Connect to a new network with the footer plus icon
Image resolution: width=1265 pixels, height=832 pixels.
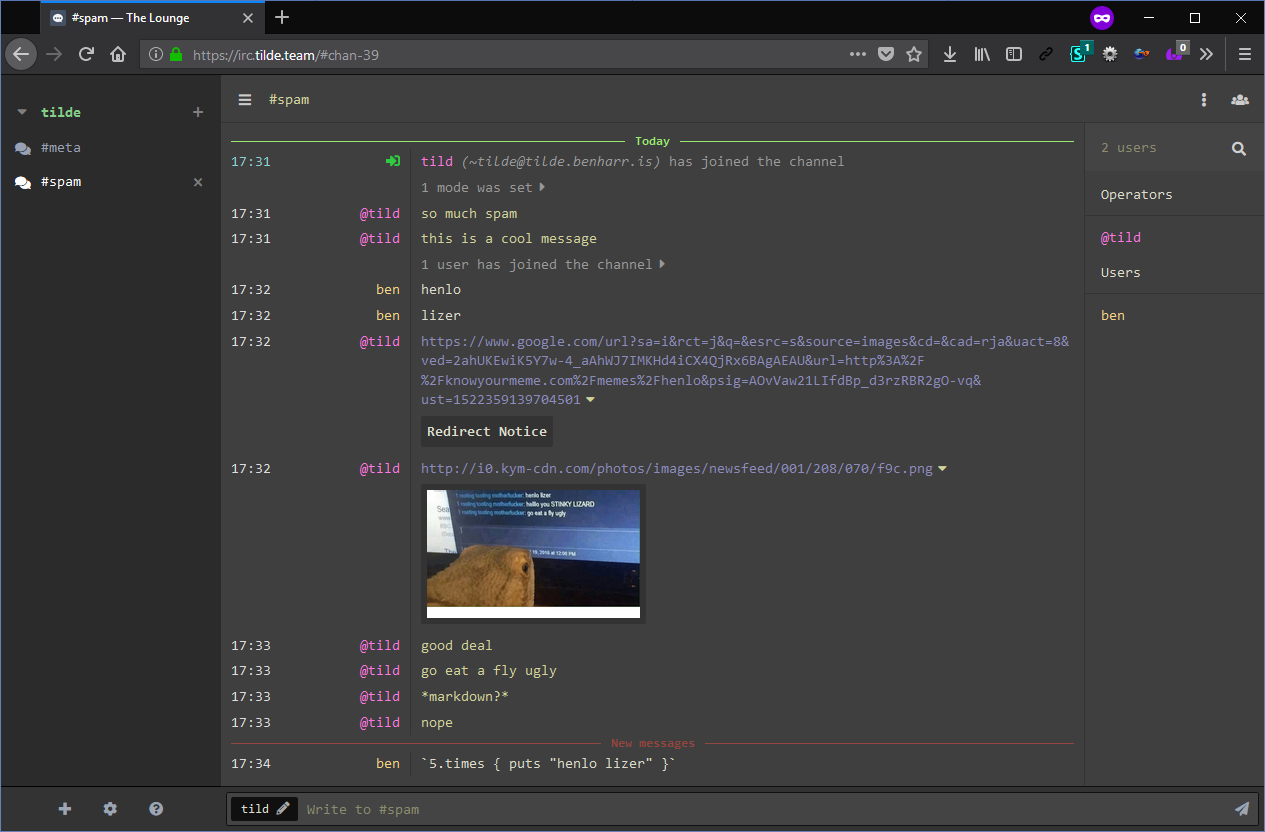(65, 809)
